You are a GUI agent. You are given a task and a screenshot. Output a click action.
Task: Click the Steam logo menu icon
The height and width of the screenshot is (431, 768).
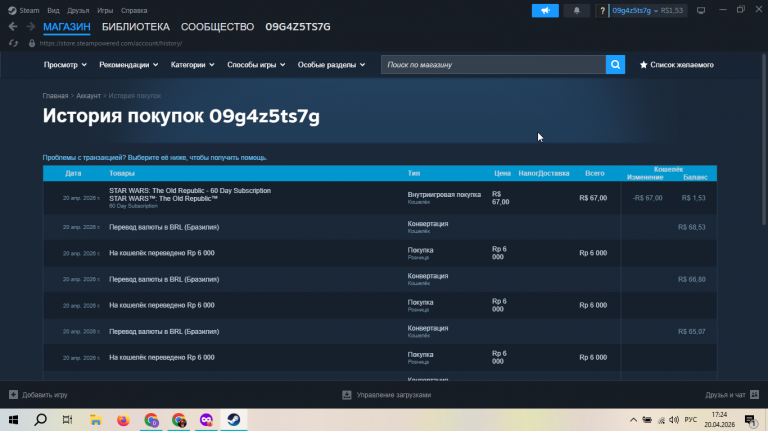pyautogui.click(x=12, y=10)
